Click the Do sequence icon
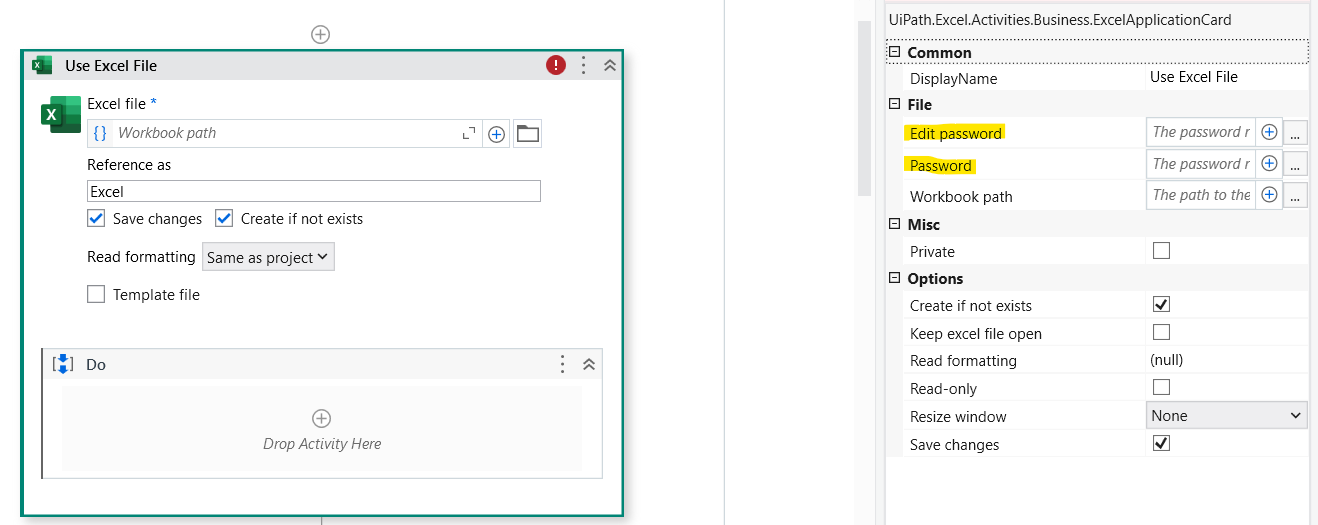 [63, 364]
